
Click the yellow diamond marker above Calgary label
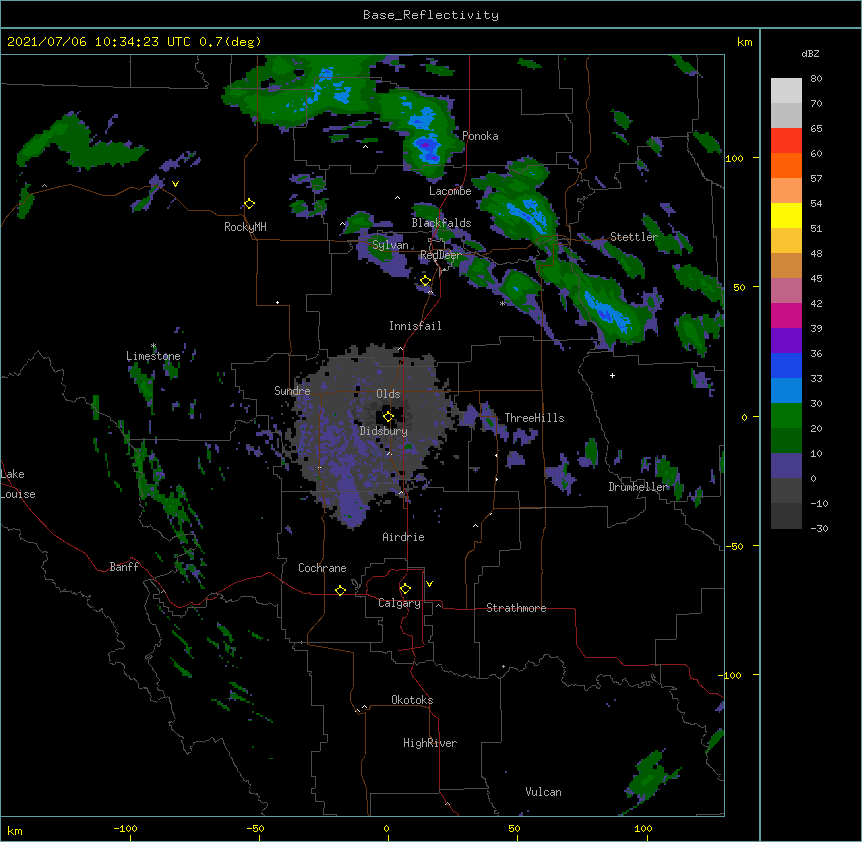405,589
